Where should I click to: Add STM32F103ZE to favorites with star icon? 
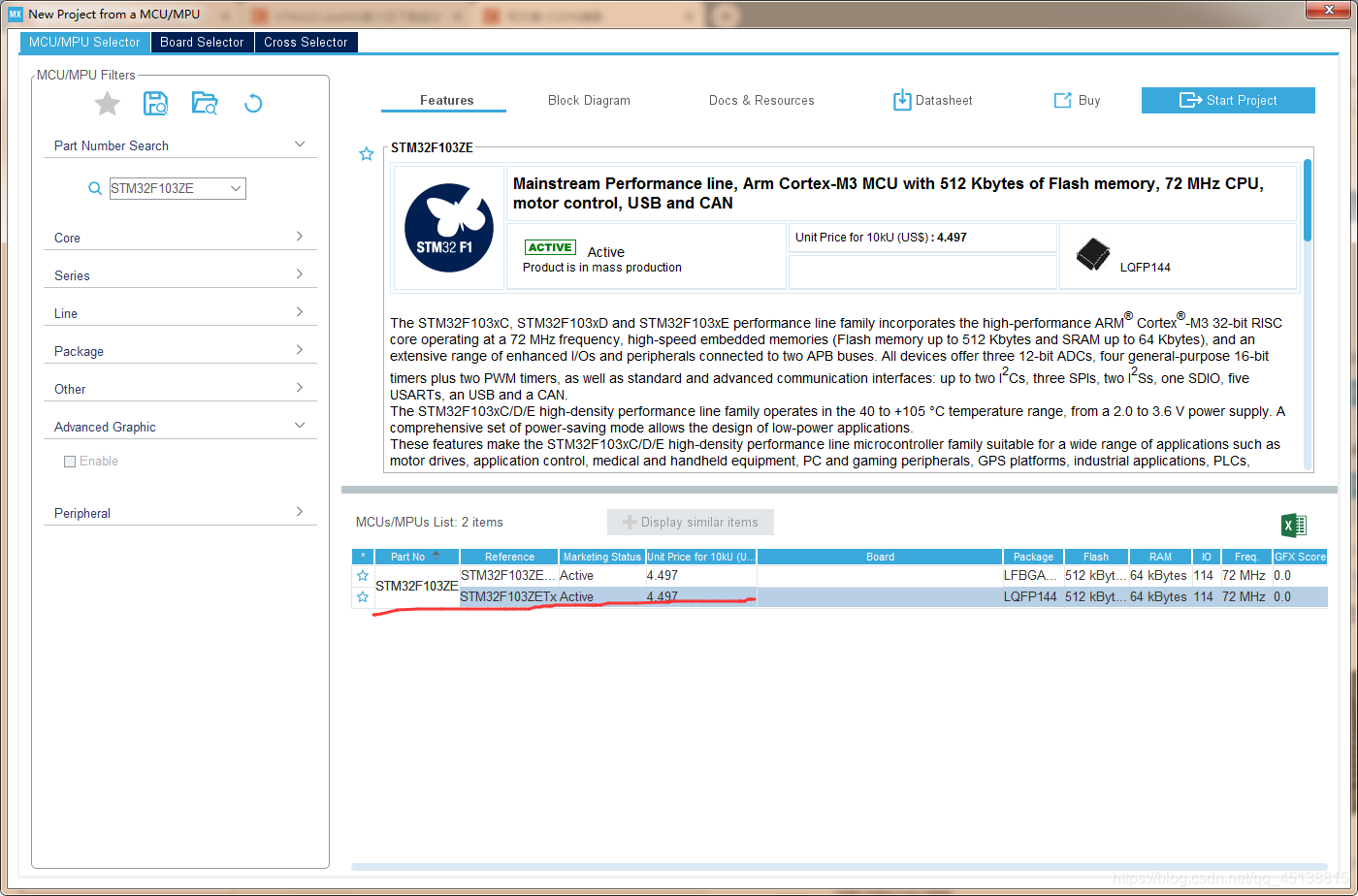pyautogui.click(x=366, y=154)
